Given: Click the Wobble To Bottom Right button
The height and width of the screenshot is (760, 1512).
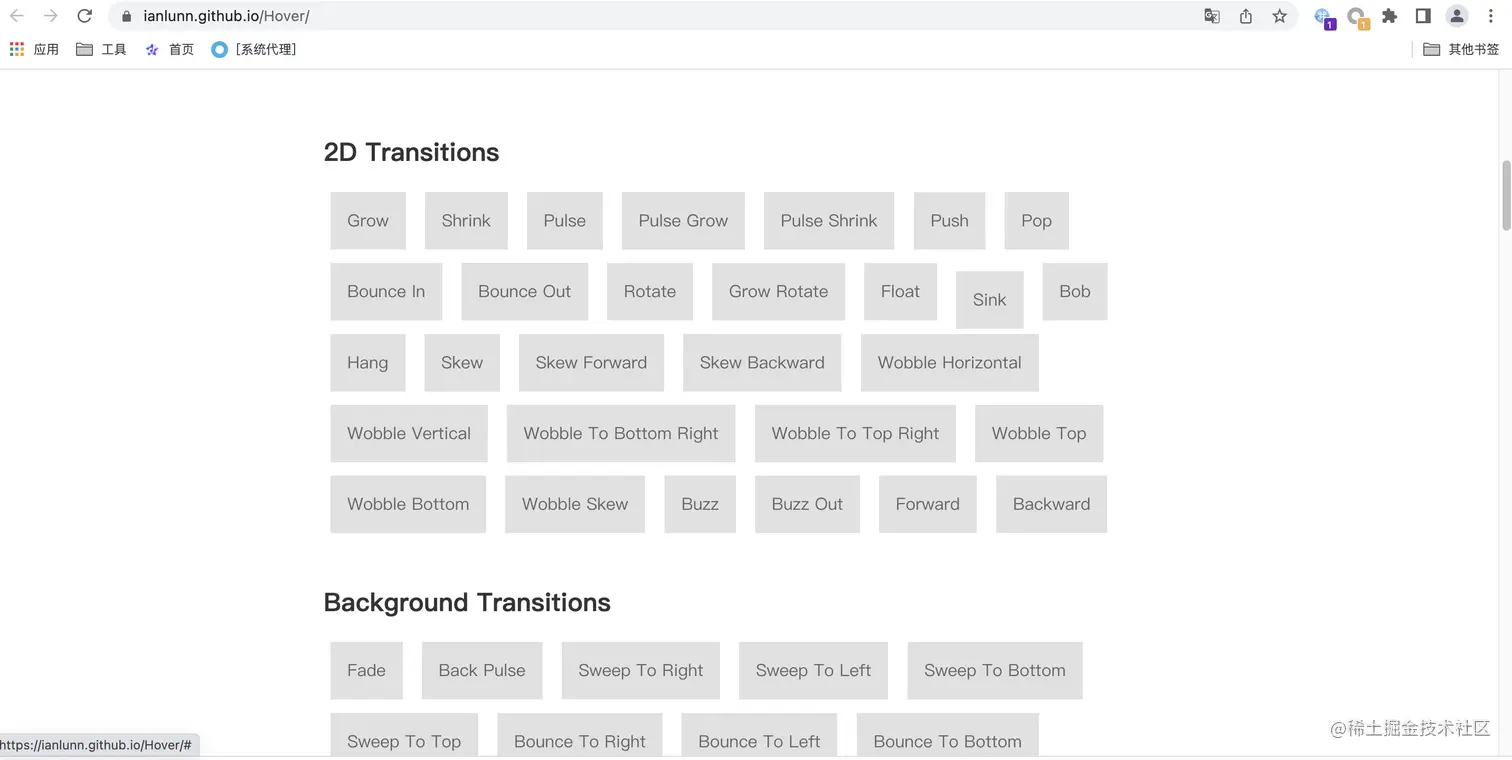Looking at the screenshot, I should pos(621,433).
